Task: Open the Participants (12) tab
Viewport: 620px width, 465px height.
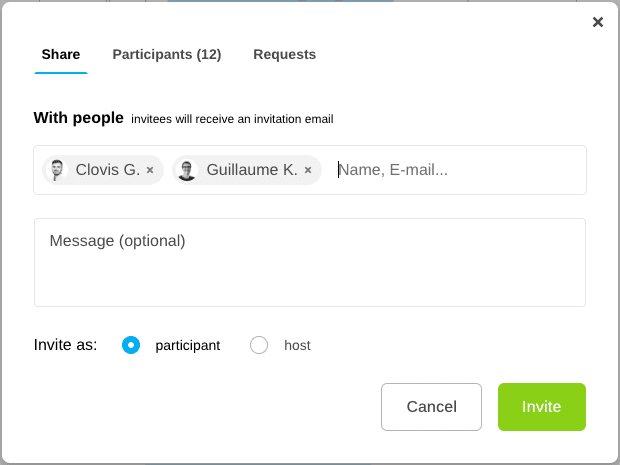Action: (167, 55)
